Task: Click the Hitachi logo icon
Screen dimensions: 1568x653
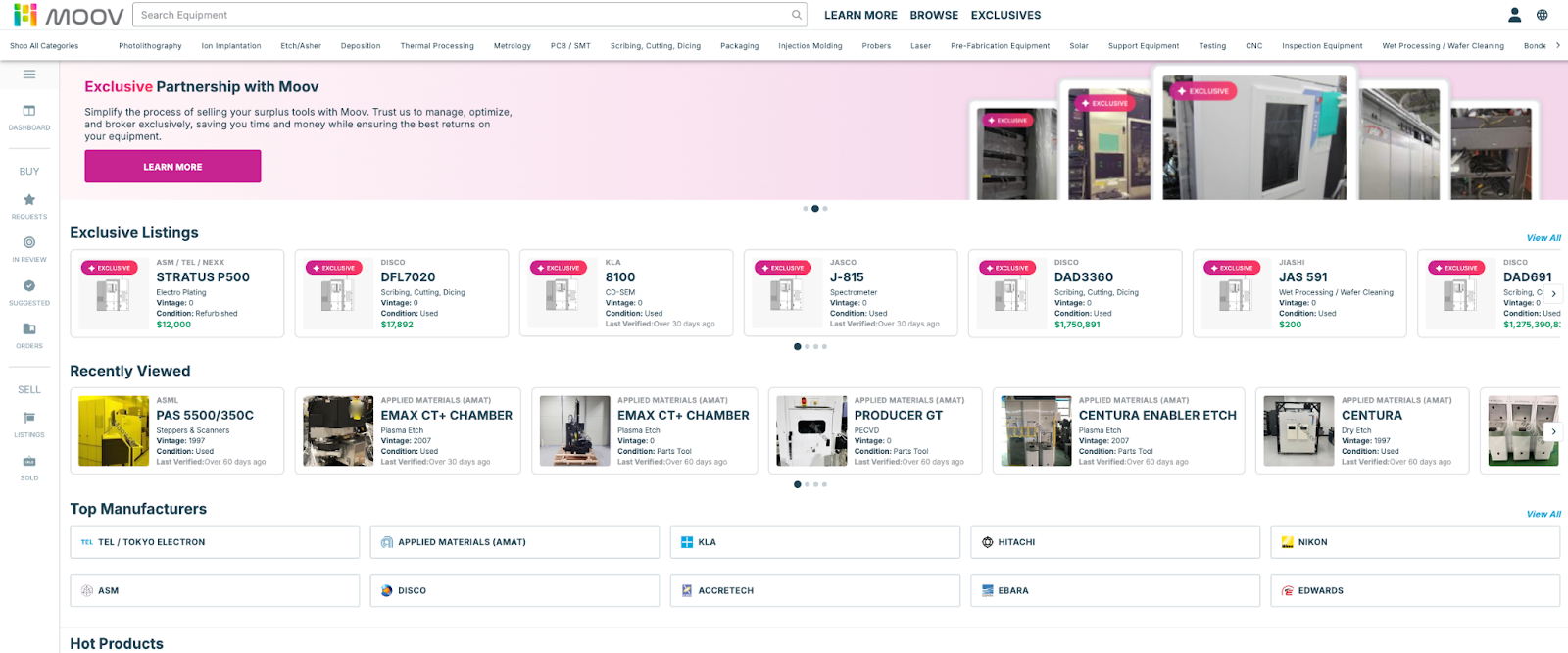Action: pyautogui.click(x=987, y=542)
